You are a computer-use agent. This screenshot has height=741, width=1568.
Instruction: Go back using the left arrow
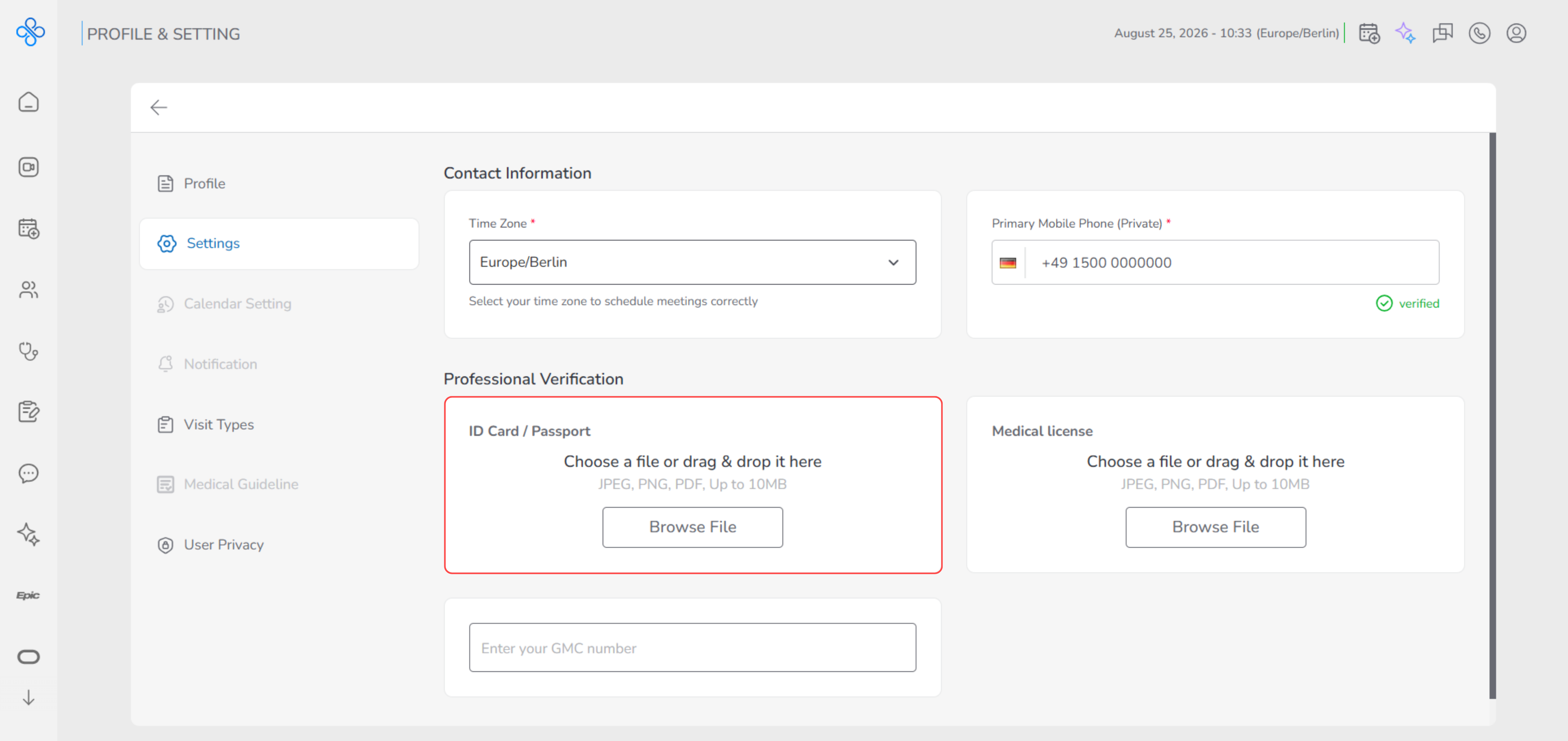click(158, 108)
